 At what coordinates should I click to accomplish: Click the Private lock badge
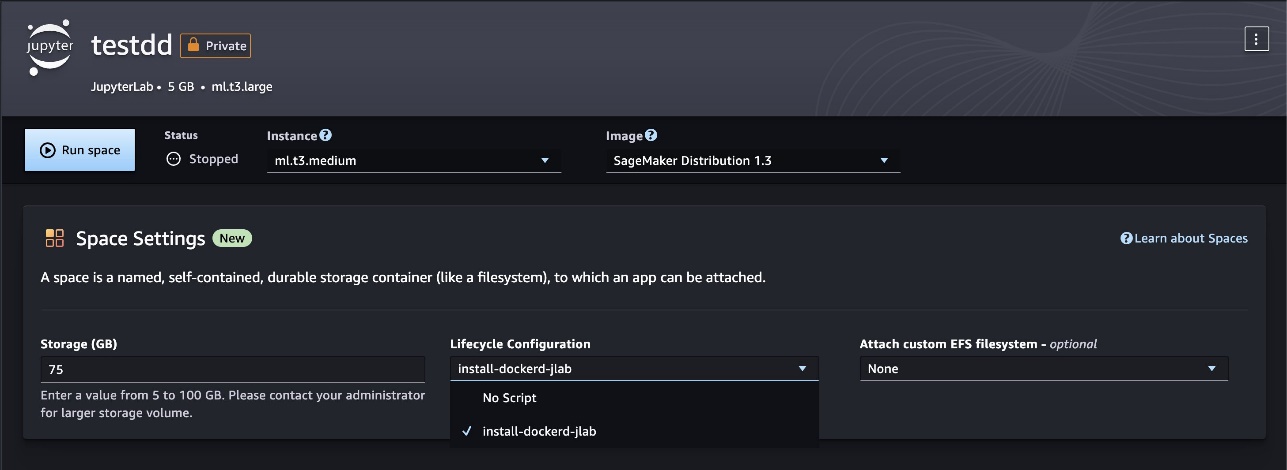point(216,46)
